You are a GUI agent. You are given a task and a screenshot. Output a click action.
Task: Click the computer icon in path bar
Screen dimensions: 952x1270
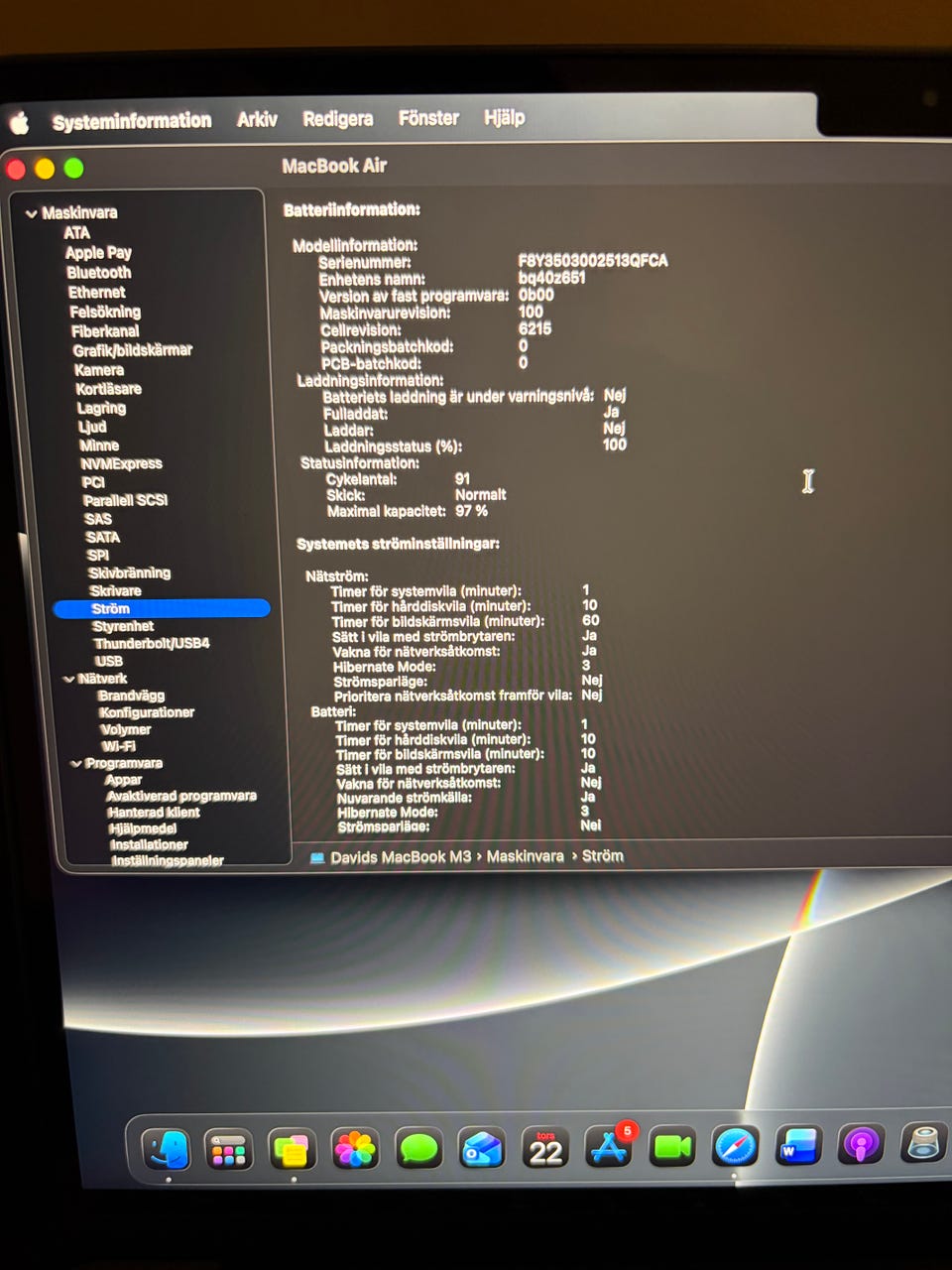[317, 857]
